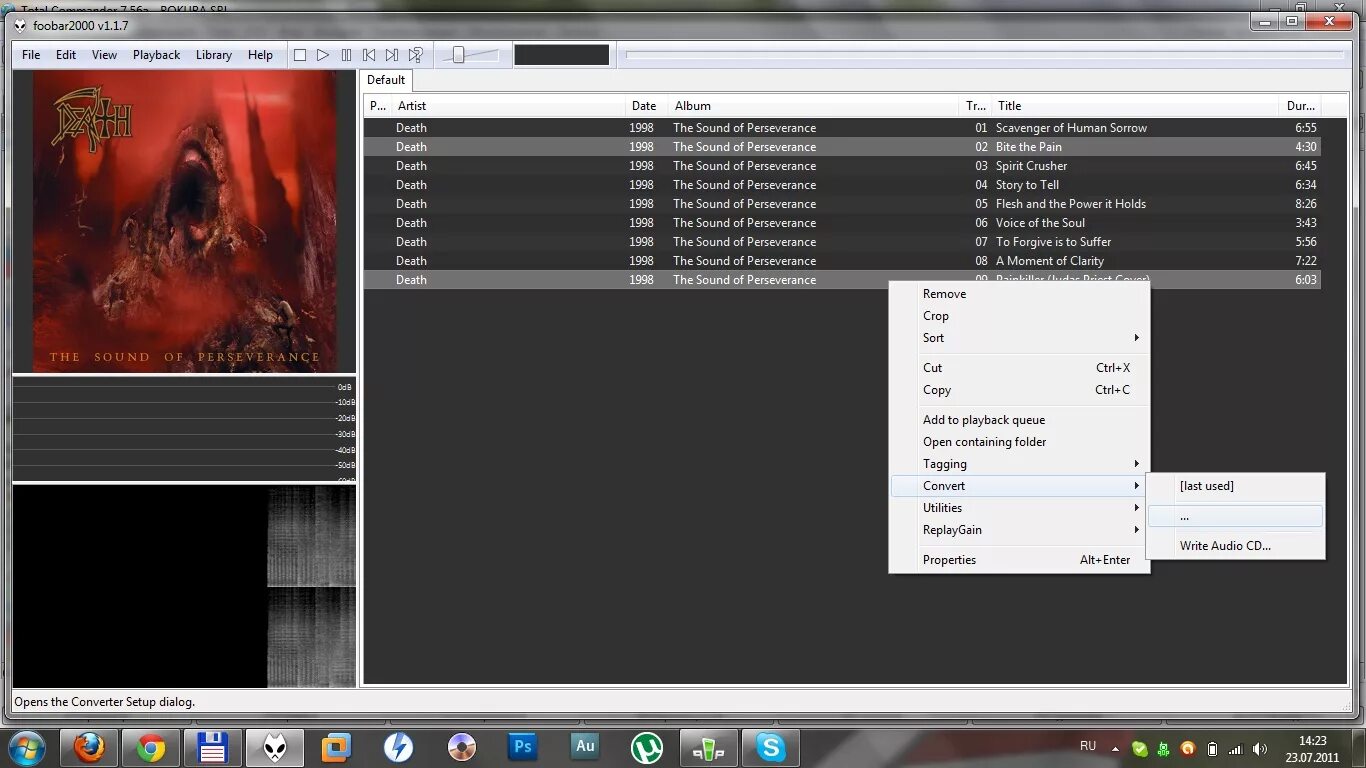Open the Playback menu
This screenshot has width=1366, height=768.
pos(157,55)
